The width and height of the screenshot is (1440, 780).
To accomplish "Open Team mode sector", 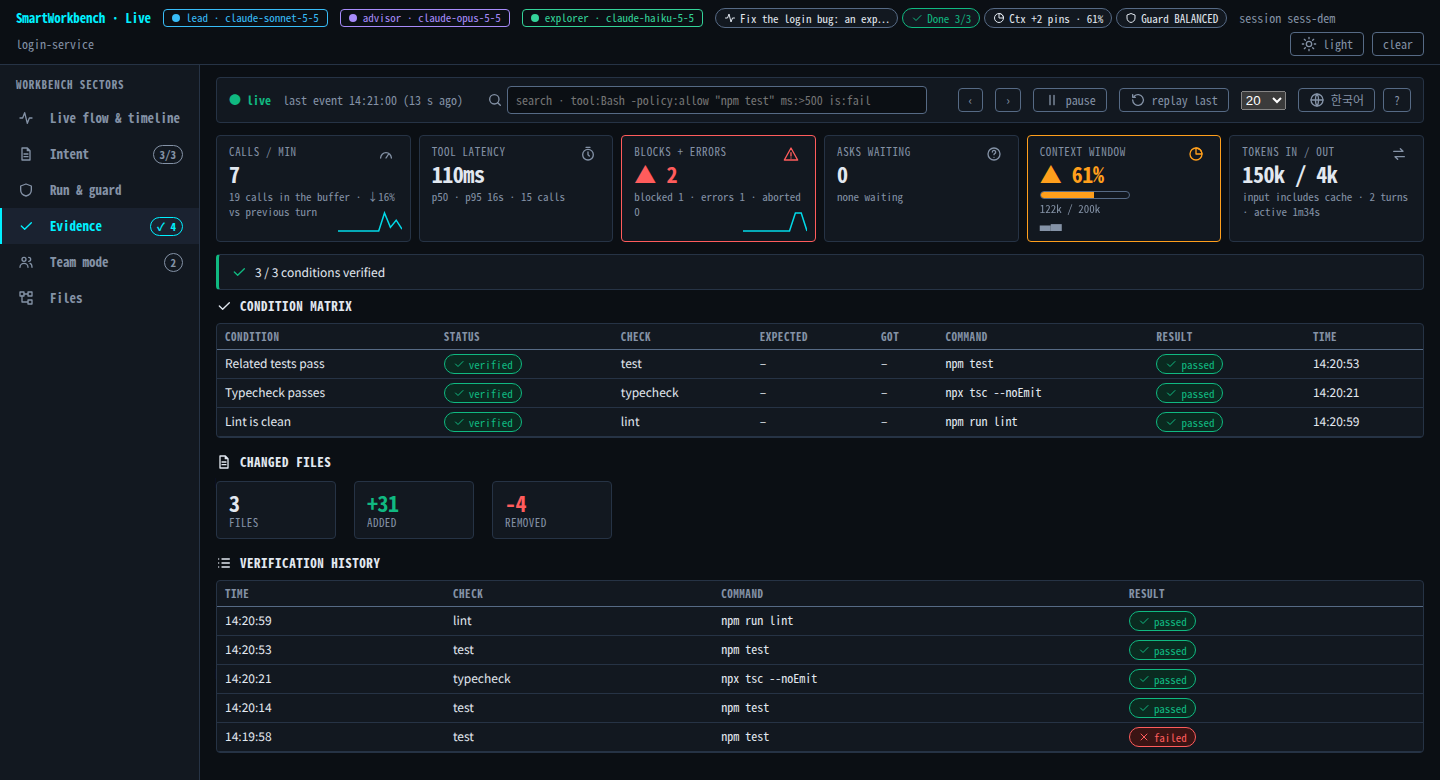I will [100, 262].
